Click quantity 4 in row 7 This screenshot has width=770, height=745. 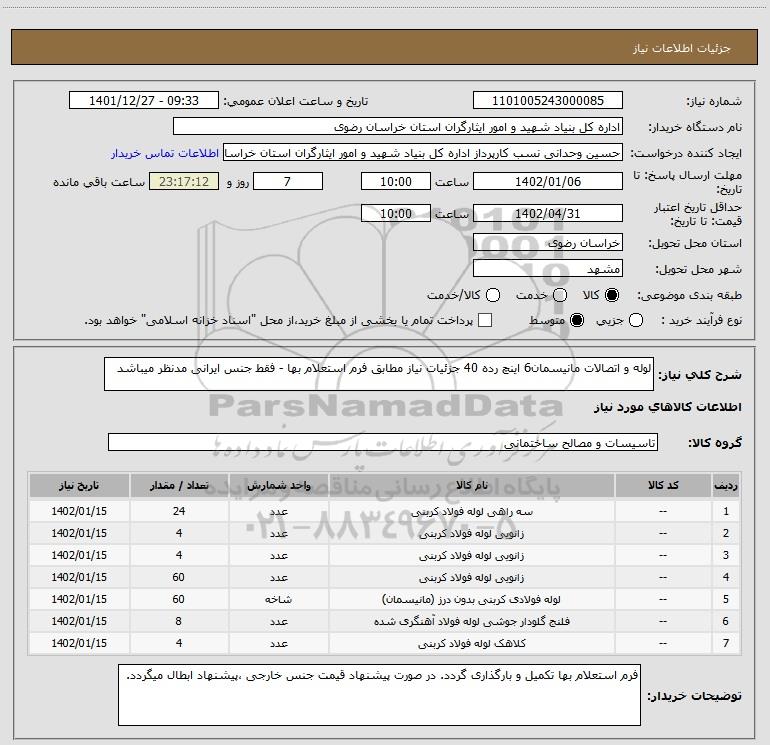click(179, 643)
